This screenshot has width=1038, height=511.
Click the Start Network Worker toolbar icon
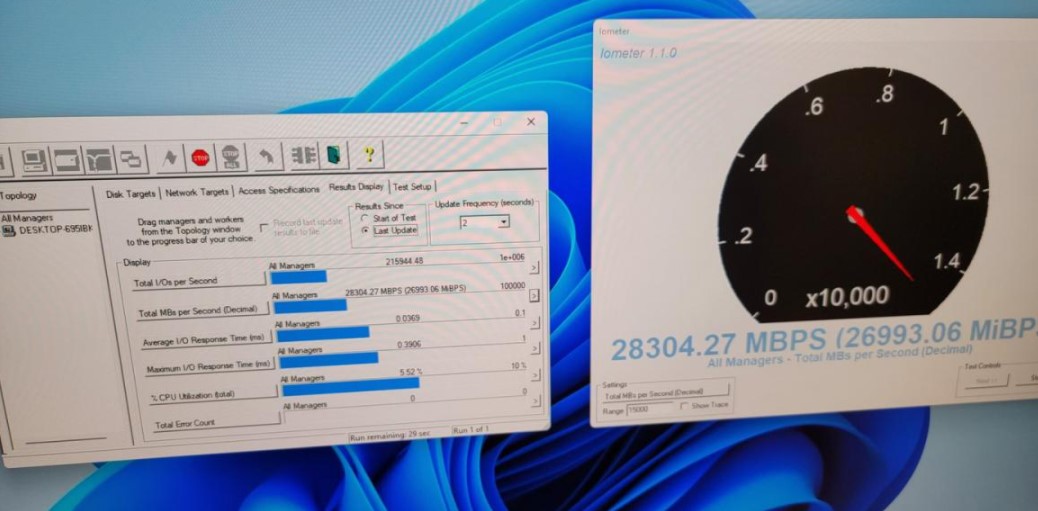coord(99,159)
